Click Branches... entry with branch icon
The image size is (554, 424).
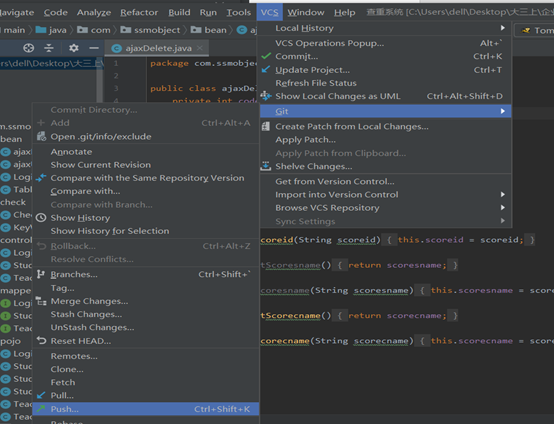coord(146,274)
